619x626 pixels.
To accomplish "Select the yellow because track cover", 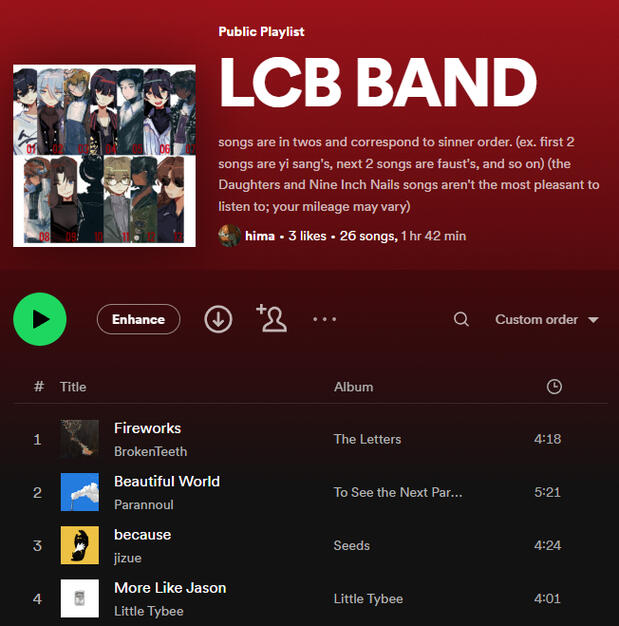I will [80, 545].
